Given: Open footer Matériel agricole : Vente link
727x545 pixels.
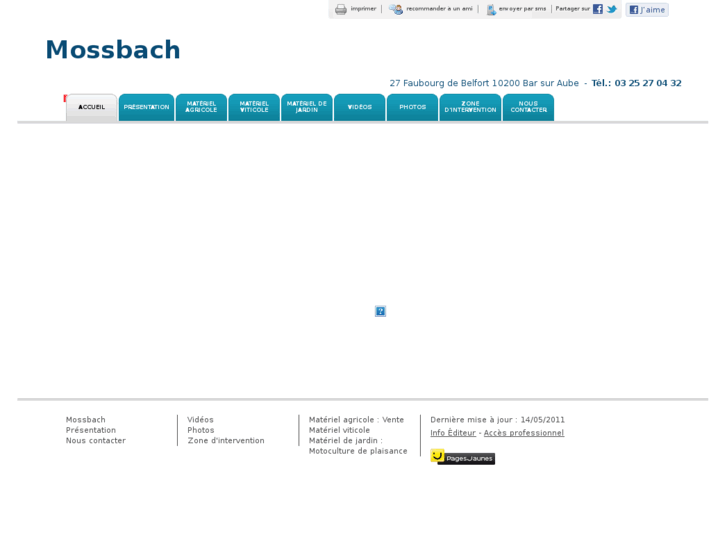Looking at the screenshot, I should [x=356, y=420].
